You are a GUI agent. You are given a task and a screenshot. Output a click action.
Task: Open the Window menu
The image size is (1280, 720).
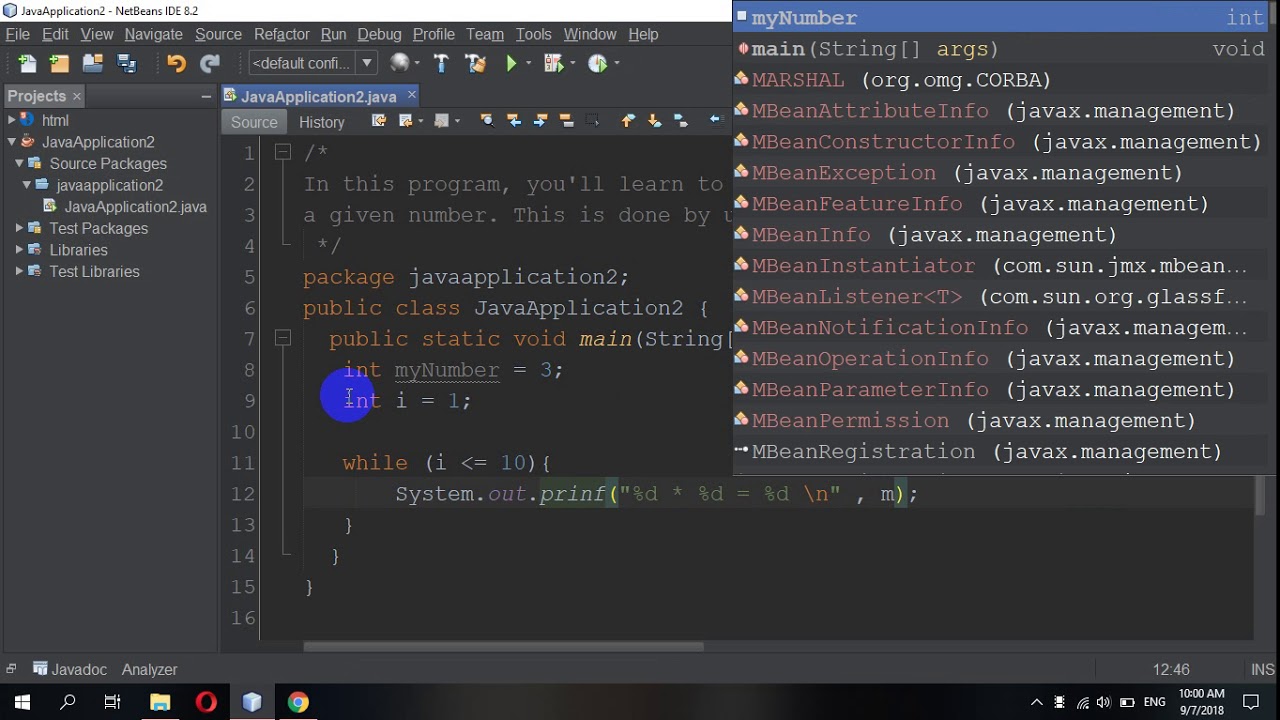(589, 34)
